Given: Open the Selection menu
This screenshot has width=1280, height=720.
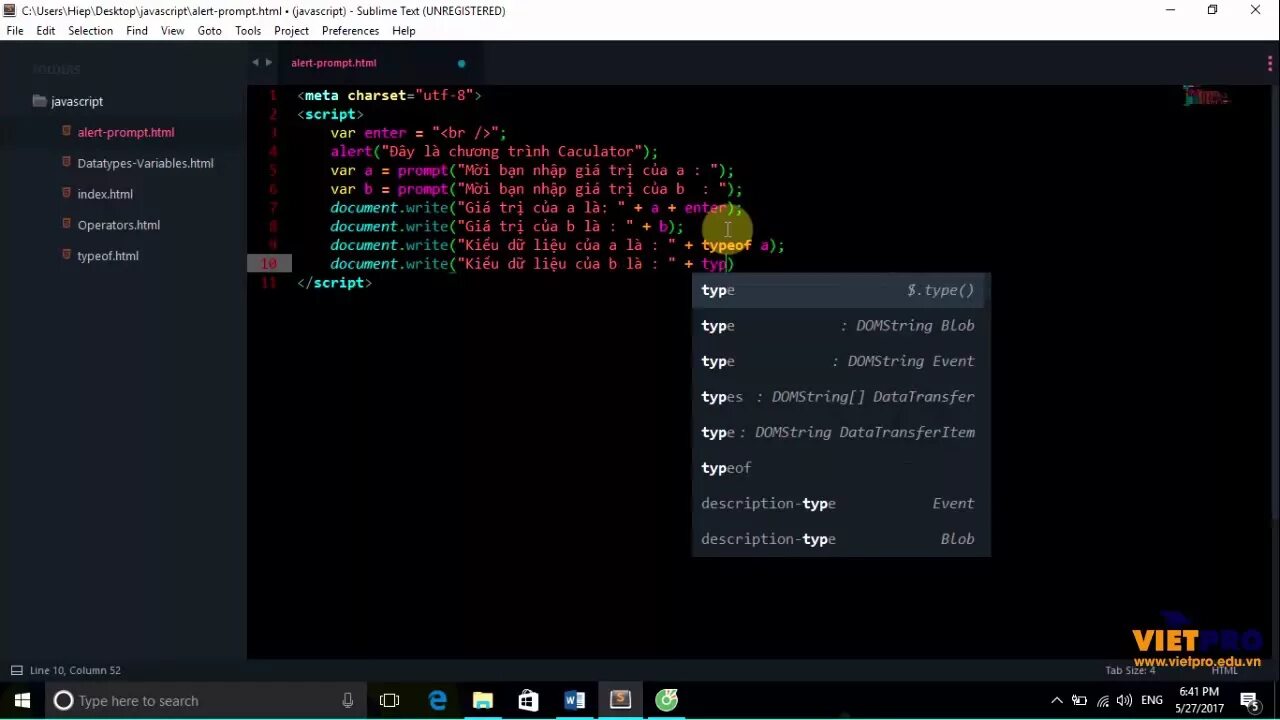Looking at the screenshot, I should click(x=91, y=31).
